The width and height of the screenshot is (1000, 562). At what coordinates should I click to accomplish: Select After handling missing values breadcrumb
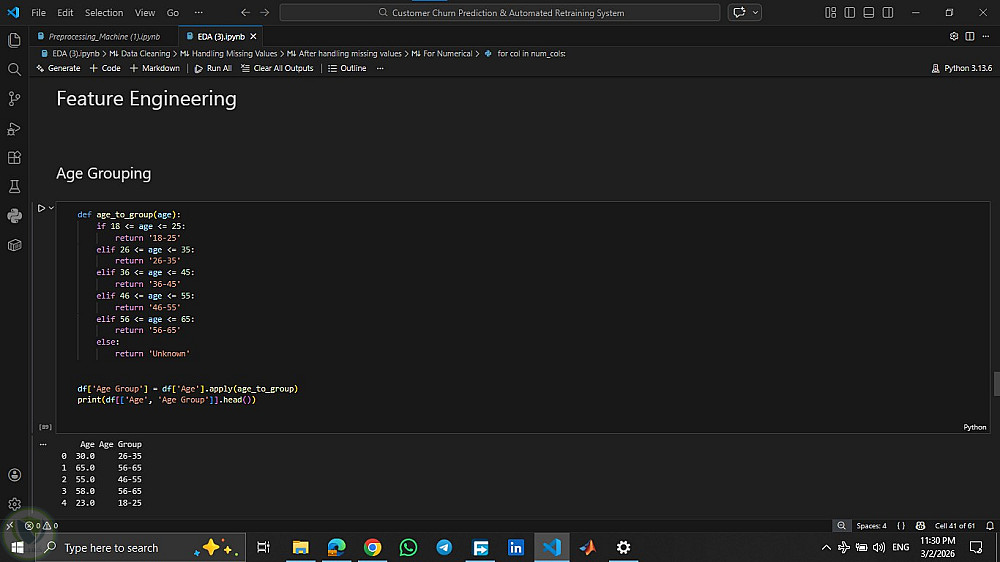(344, 54)
